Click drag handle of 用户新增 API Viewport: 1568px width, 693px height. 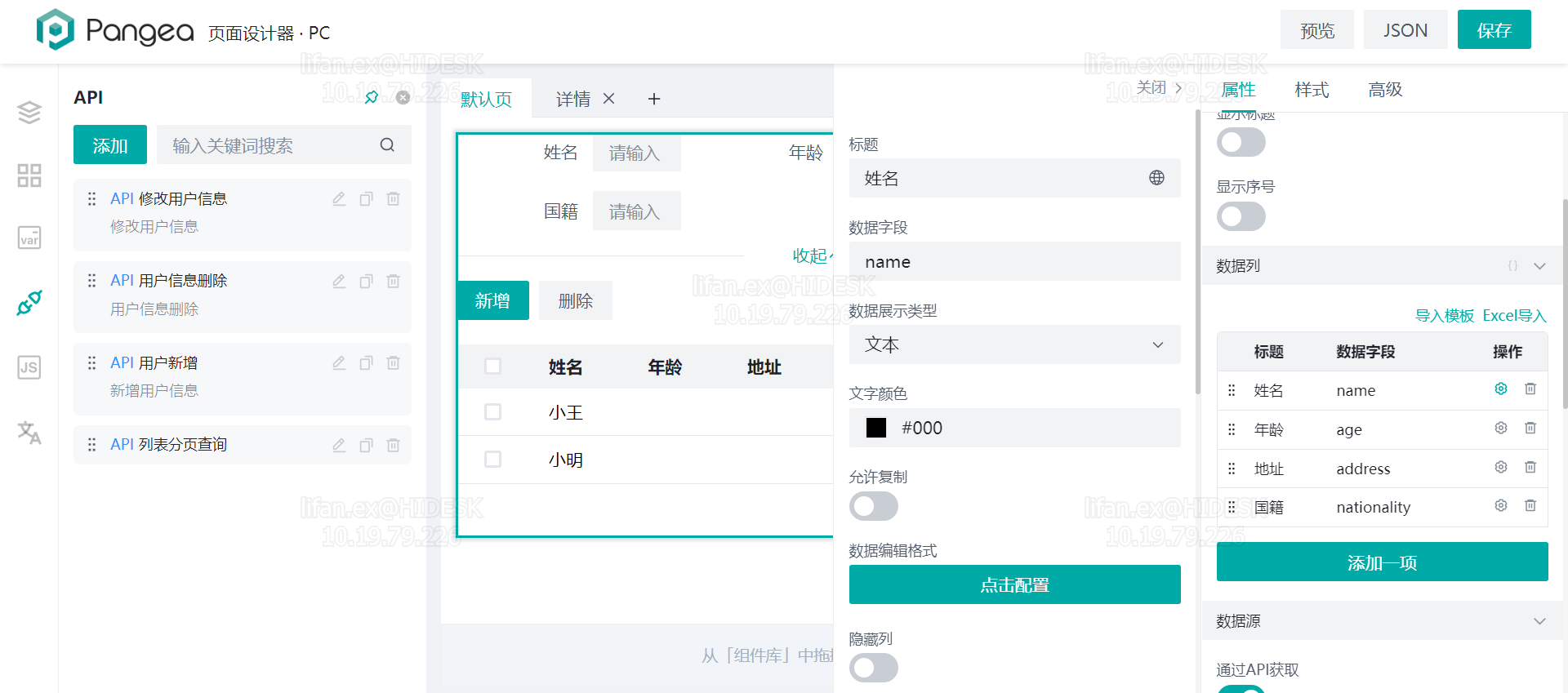[x=91, y=362]
